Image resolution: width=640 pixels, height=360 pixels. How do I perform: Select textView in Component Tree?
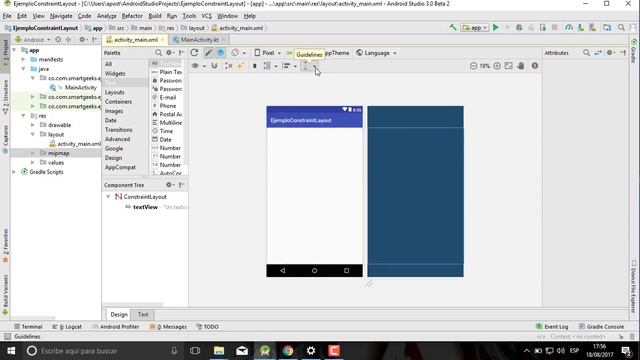coord(145,207)
